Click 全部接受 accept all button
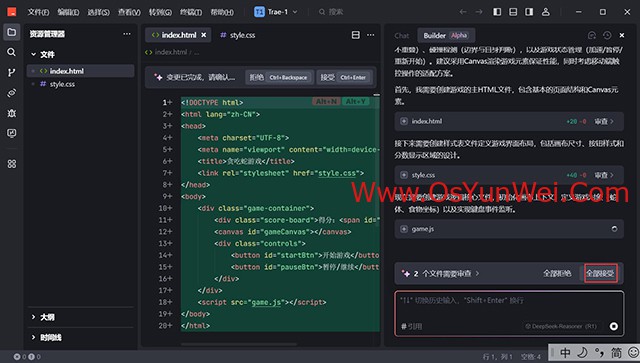This screenshot has height=363, width=640. pos(600,273)
